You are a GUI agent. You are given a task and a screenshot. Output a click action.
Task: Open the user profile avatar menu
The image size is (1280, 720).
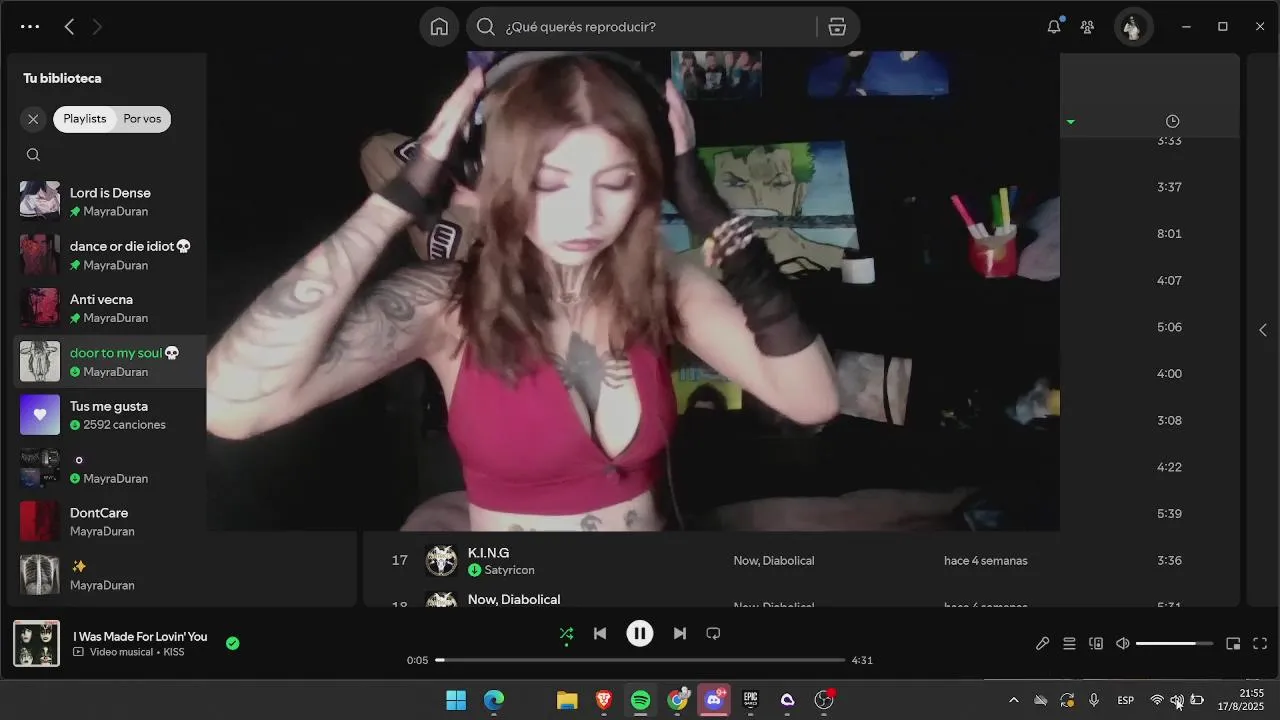tap(1132, 27)
